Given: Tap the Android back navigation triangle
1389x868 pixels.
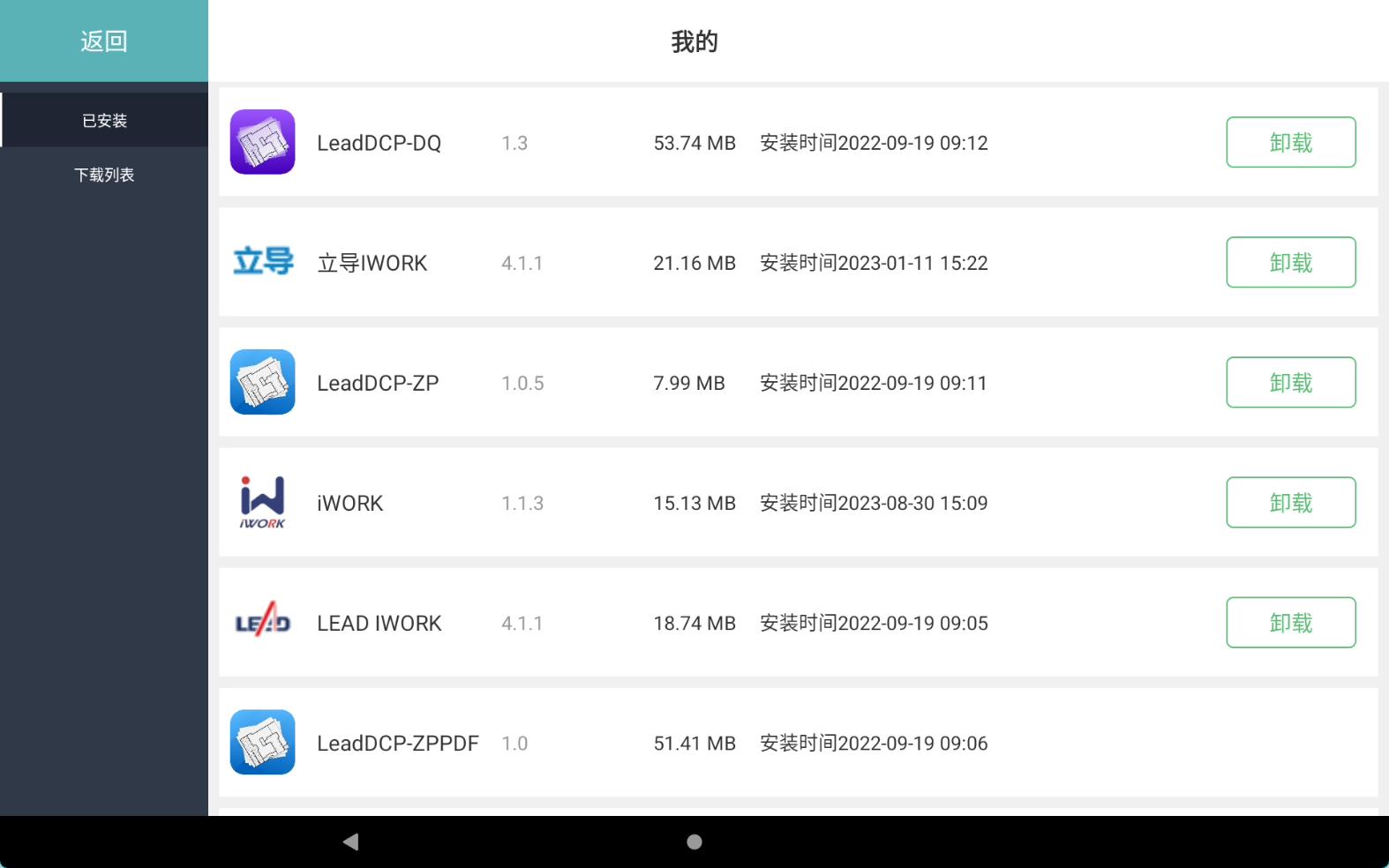Looking at the screenshot, I should tap(350, 842).
